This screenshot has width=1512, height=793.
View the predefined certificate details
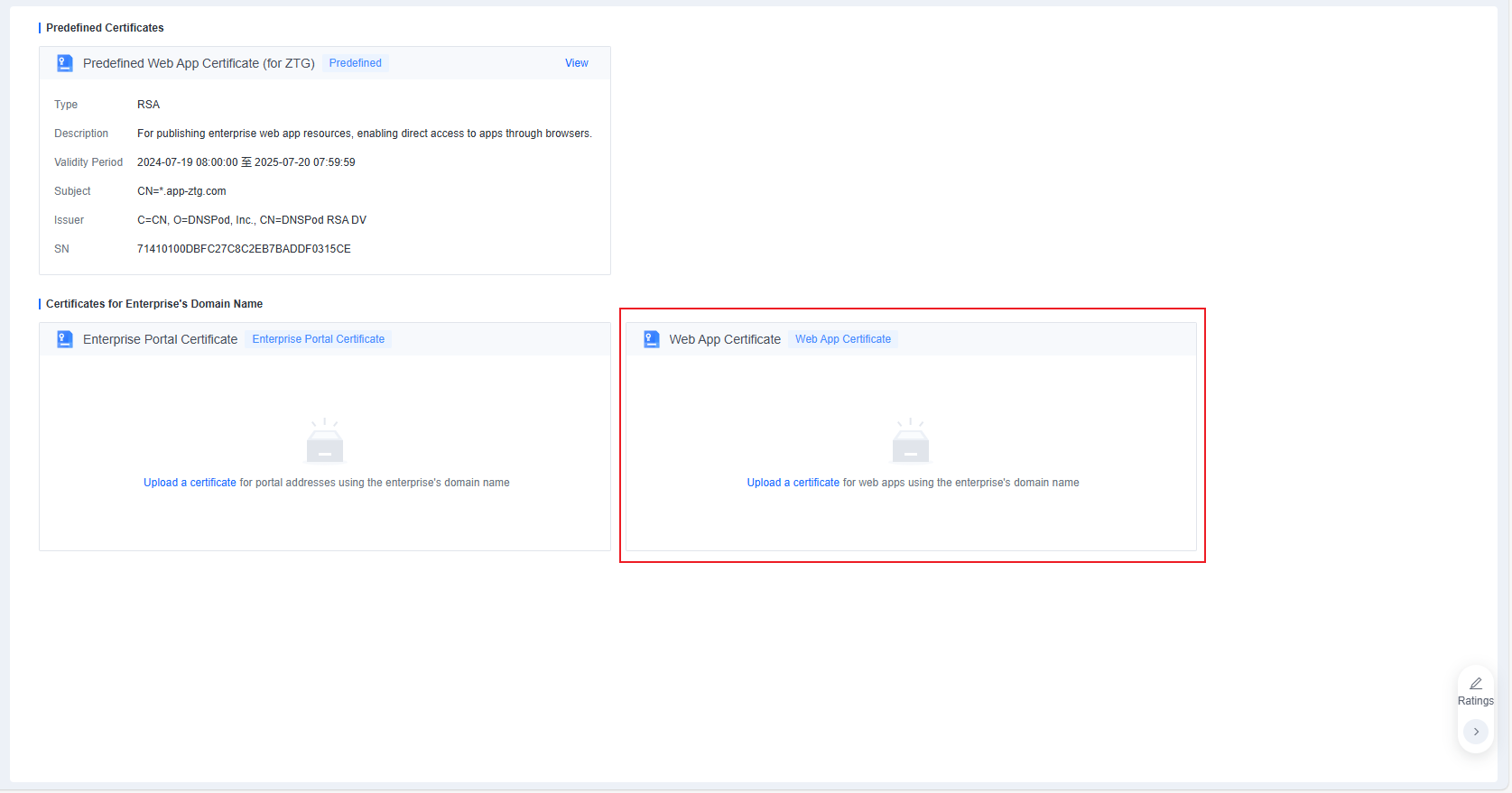[x=577, y=63]
